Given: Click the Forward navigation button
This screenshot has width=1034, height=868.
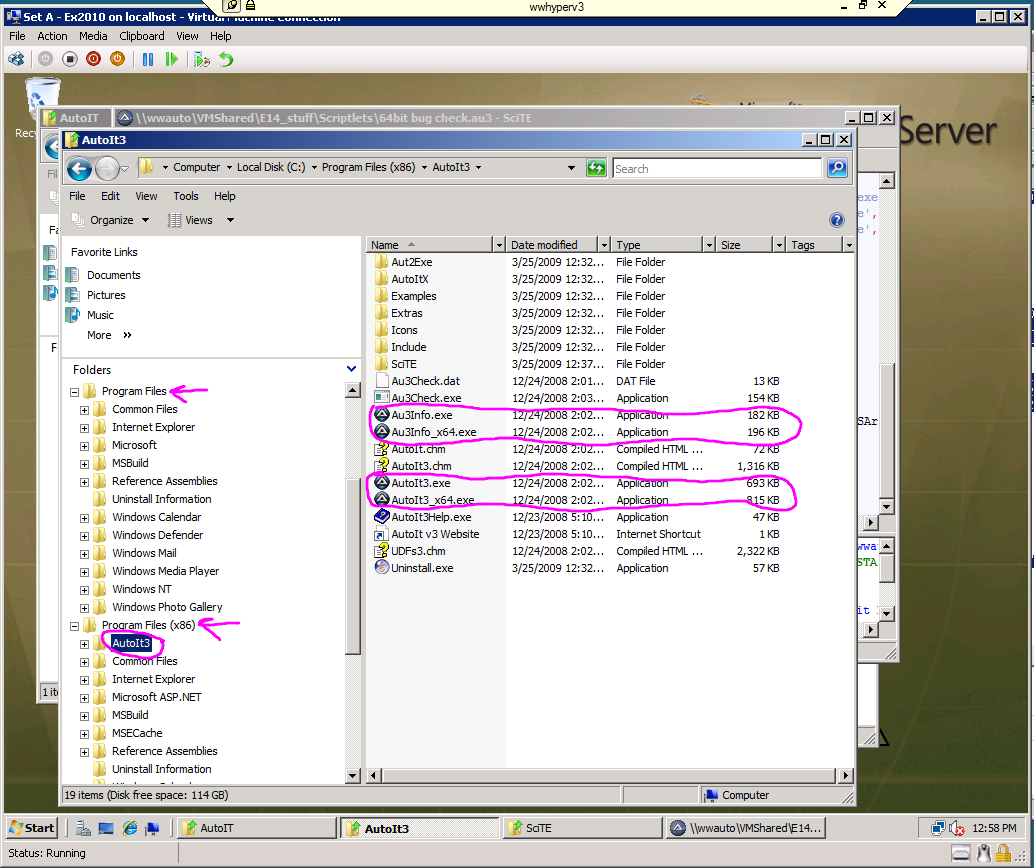Looking at the screenshot, I should tap(107, 168).
